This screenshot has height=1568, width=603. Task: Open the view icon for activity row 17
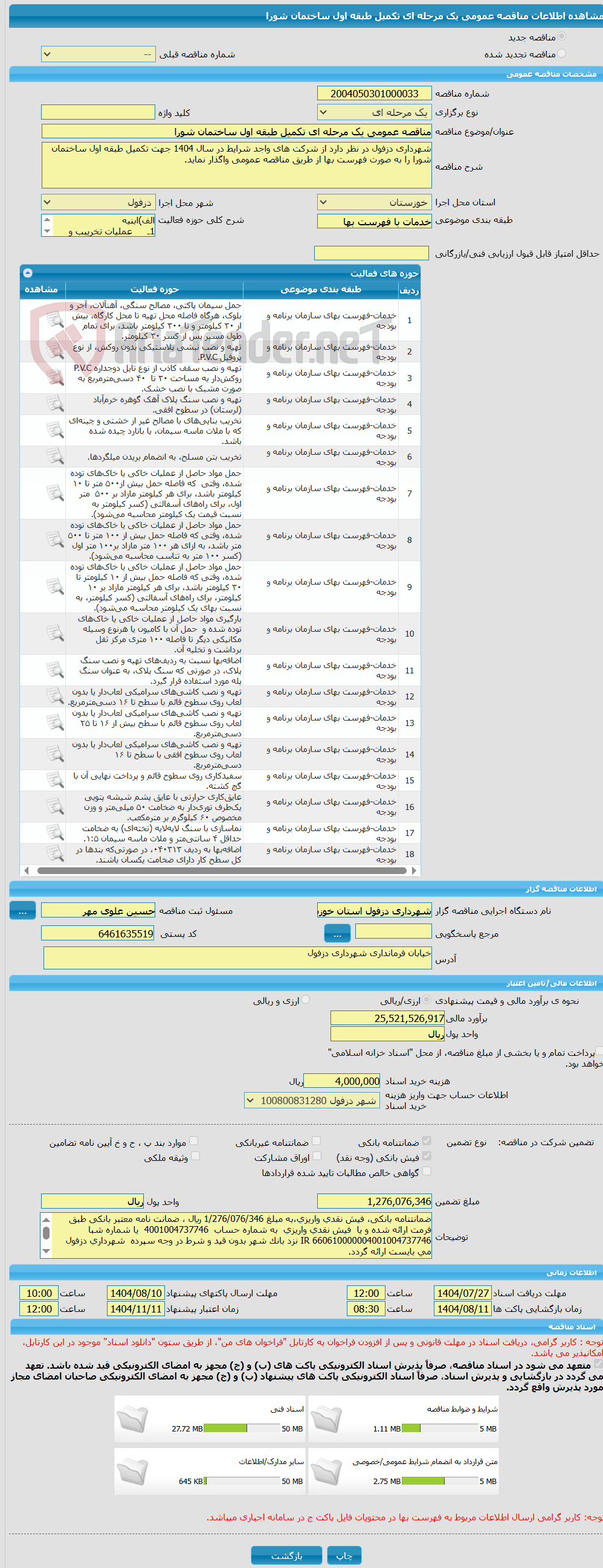55,832
